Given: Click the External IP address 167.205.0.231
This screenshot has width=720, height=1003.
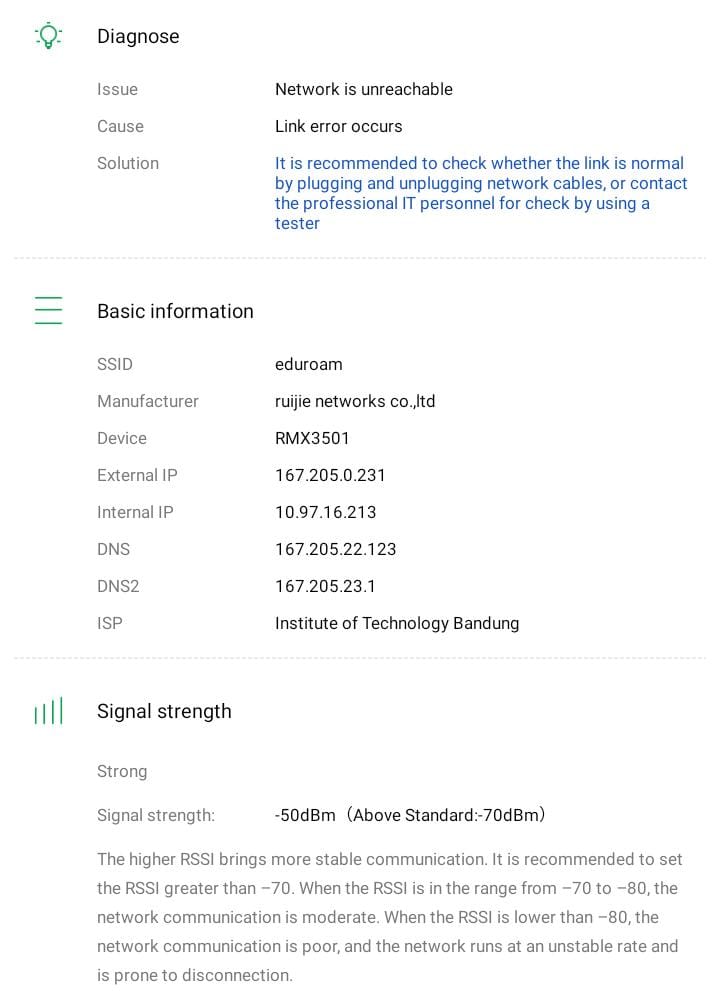Looking at the screenshot, I should click(330, 475).
